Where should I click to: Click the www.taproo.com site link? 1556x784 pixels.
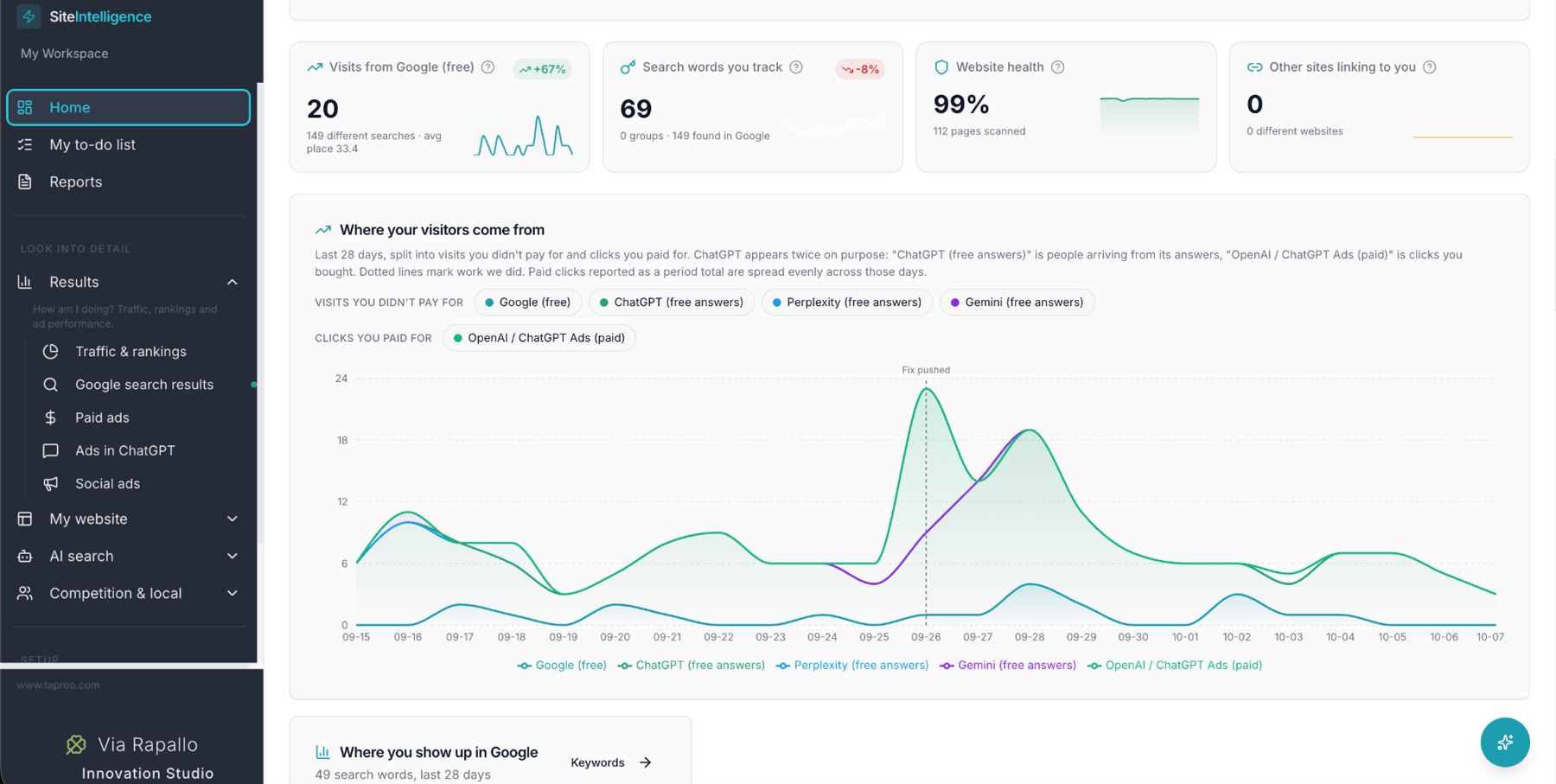(58, 685)
